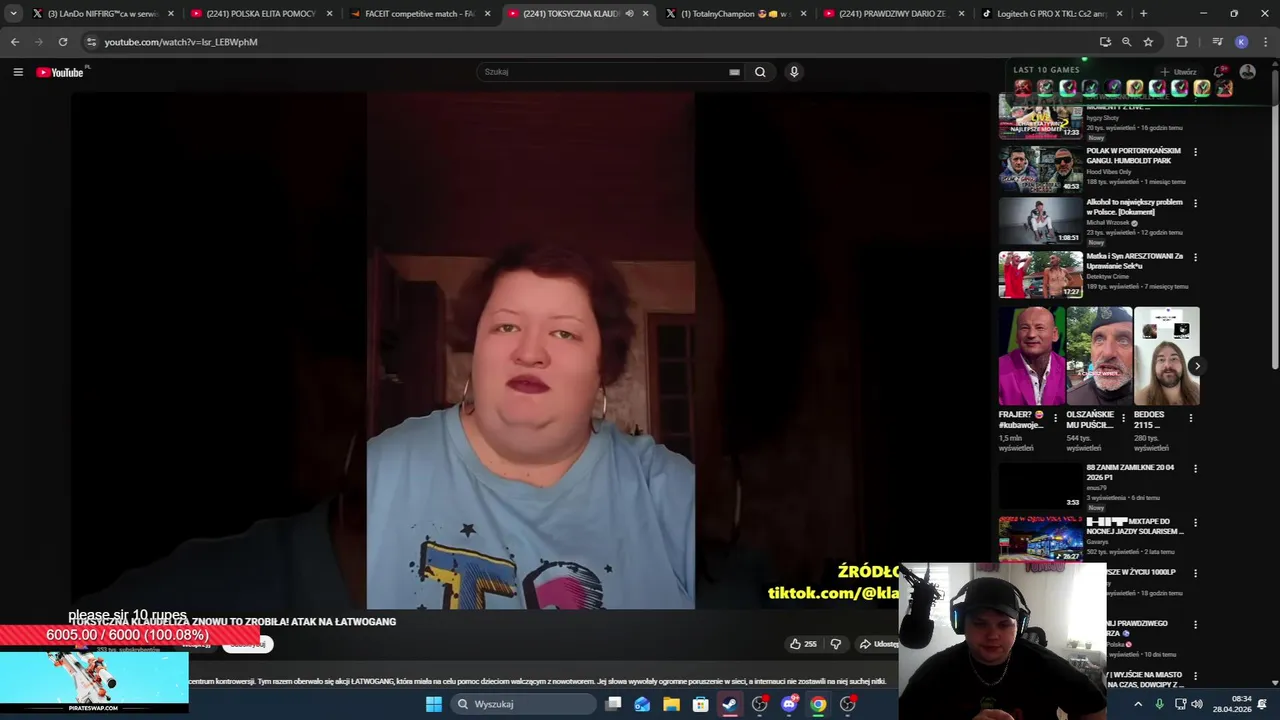Bookmark this page with the star icon
The image size is (1280, 720).
pyautogui.click(x=1148, y=42)
